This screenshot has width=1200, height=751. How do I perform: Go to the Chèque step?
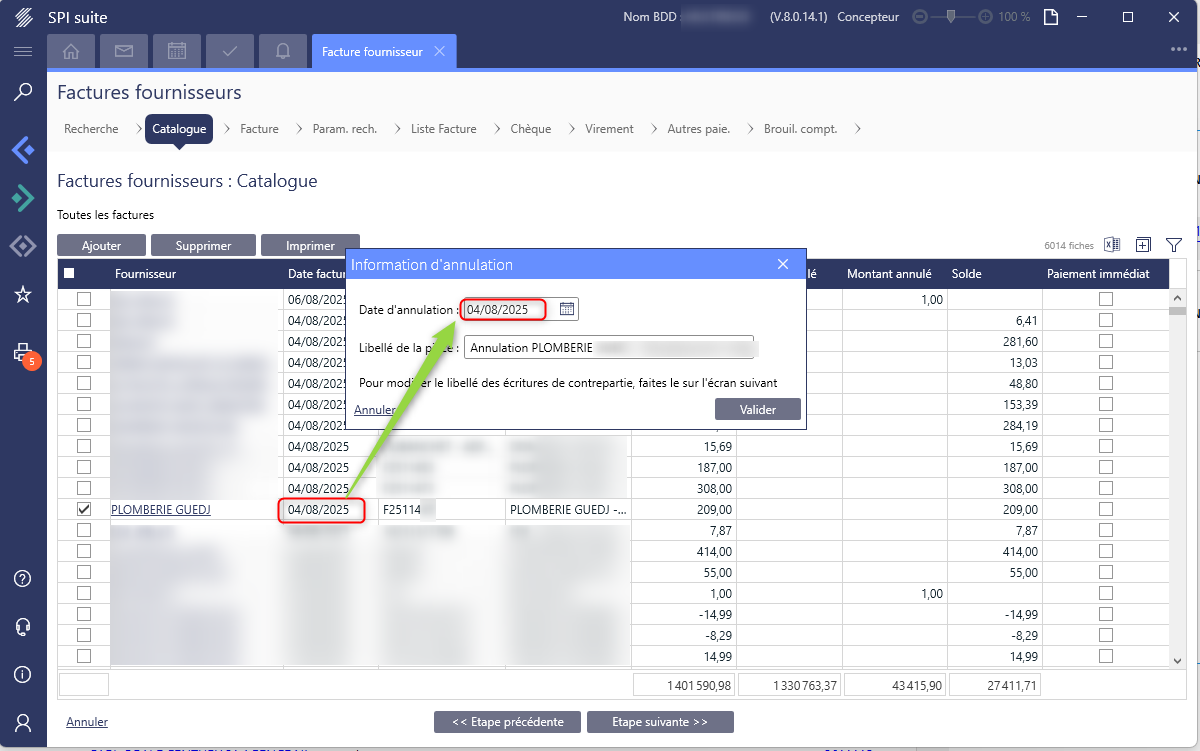coord(530,129)
